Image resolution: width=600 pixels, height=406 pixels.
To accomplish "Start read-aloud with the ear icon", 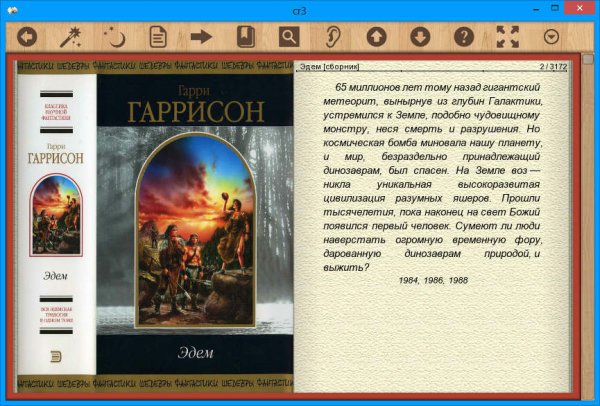I will pyautogui.click(x=333, y=37).
